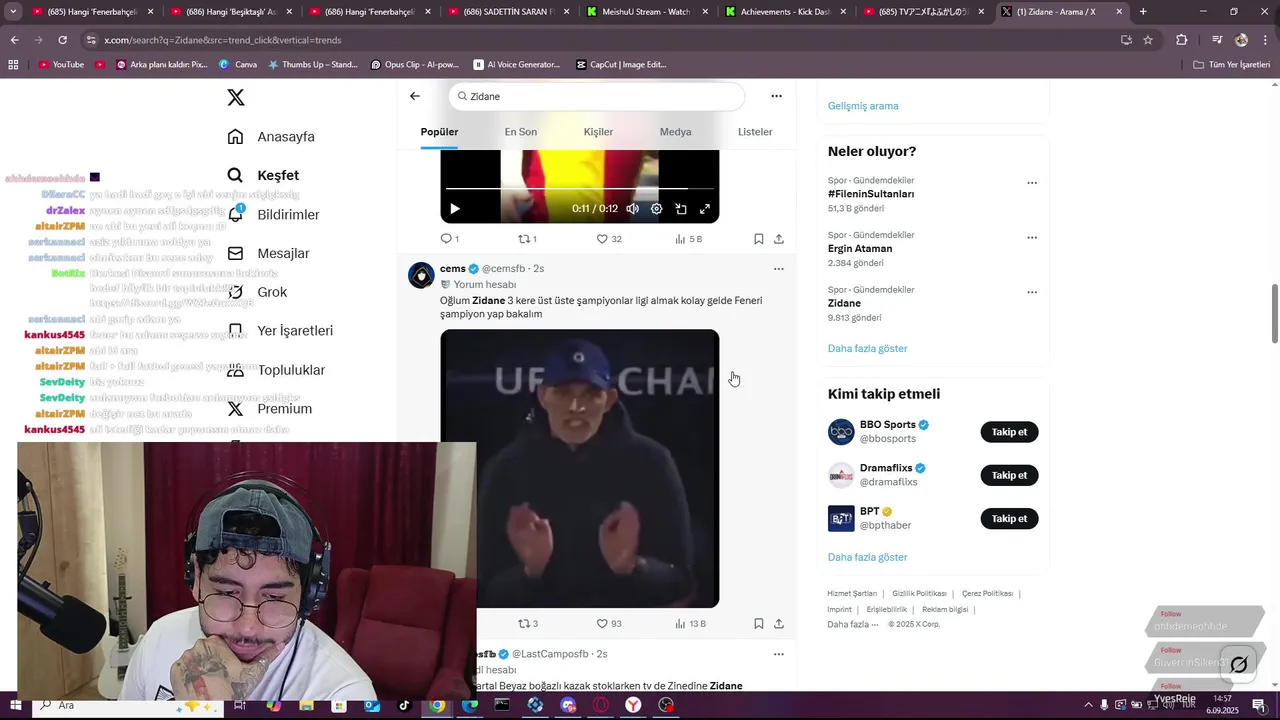
Task: Go back with the arrow beside search box
Action: pyautogui.click(x=415, y=96)
